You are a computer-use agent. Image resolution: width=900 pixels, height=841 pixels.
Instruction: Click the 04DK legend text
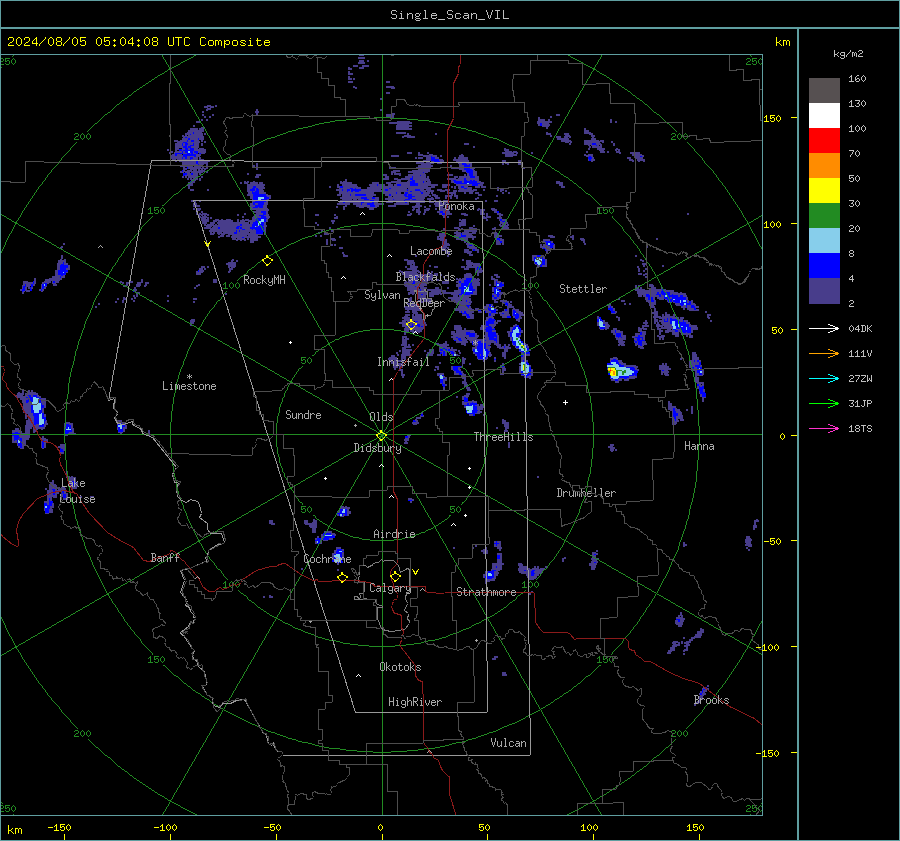(x=860, y=329)
